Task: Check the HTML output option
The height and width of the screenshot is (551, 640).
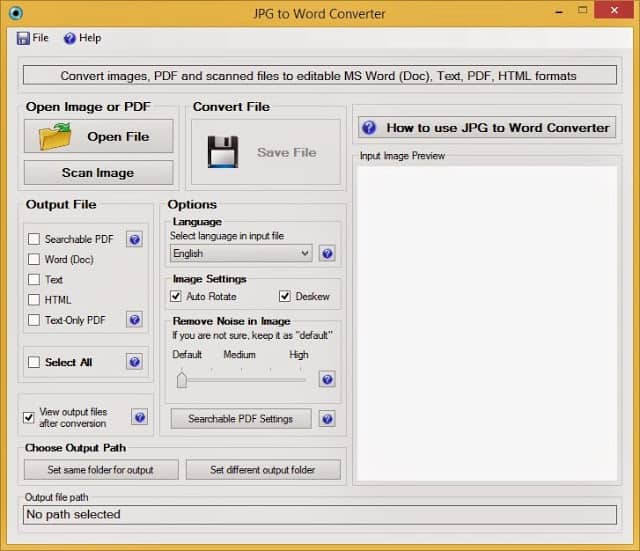Action: [x=34, y=300]
